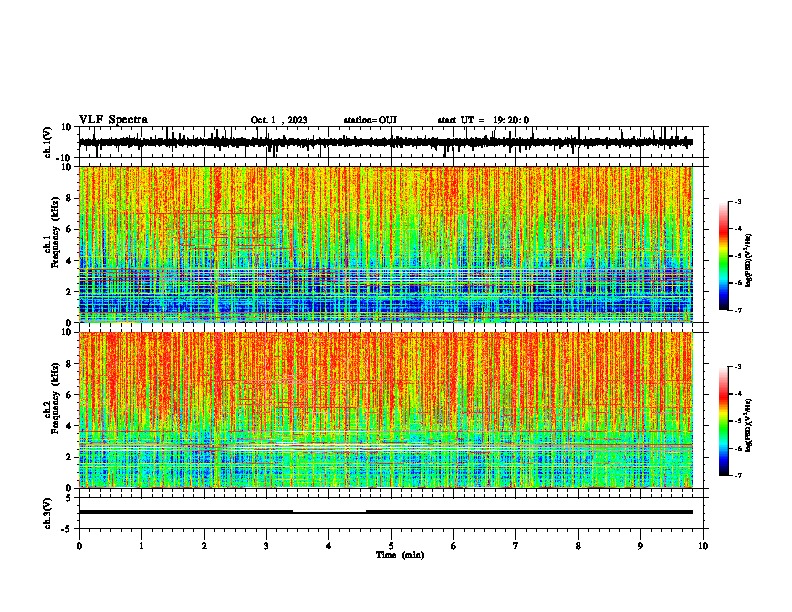Click the ch.1 colorbar "log(PSD)(V²/Hz)" label
The image size is (792, 612).
[749, 261]
